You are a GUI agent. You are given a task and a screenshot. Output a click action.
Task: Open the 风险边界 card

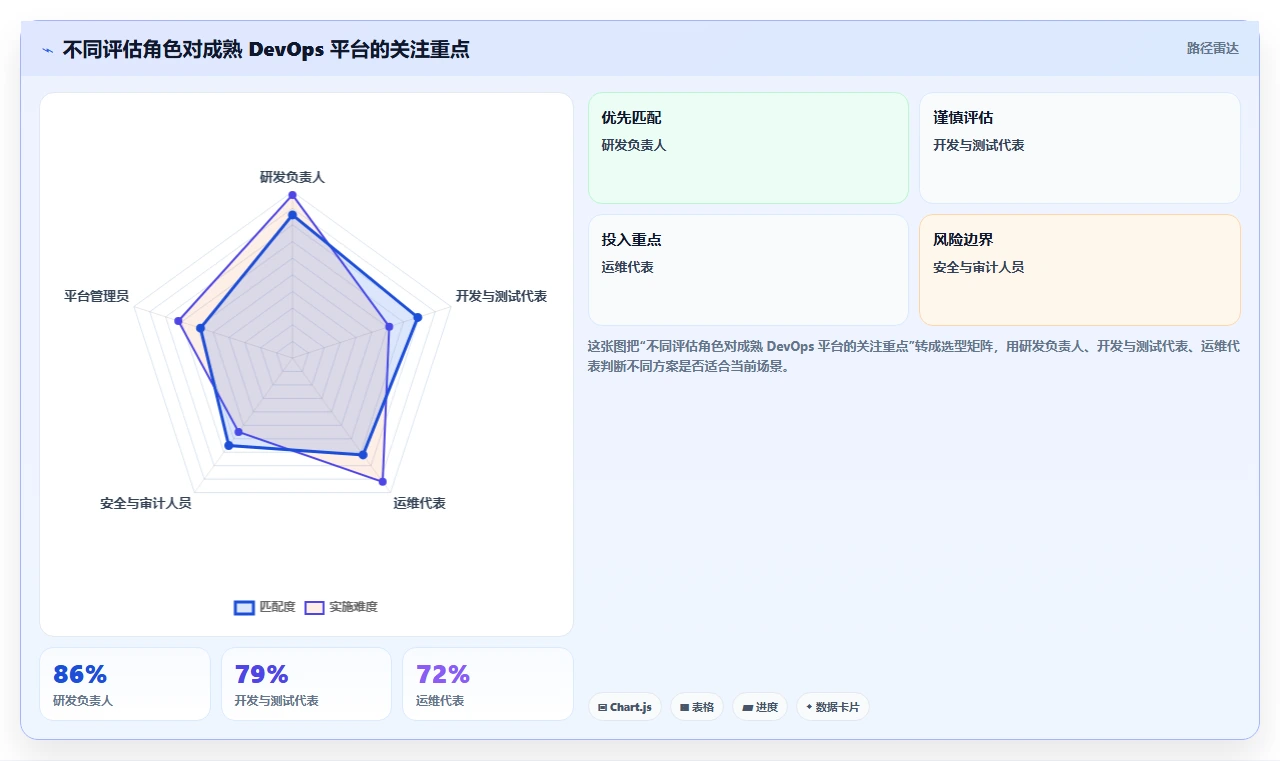click(x=1080, y=270)
